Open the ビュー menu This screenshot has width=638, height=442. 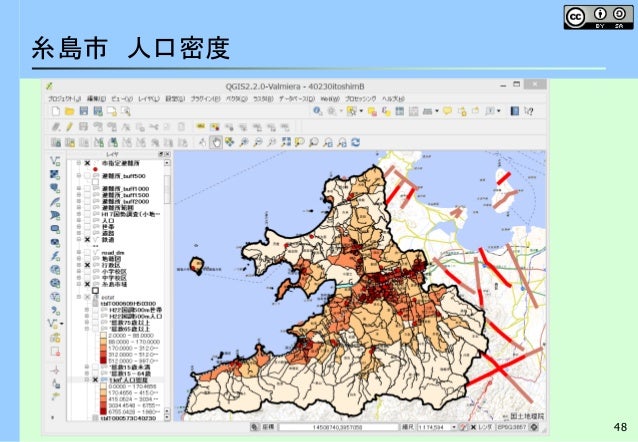(122, 99)
